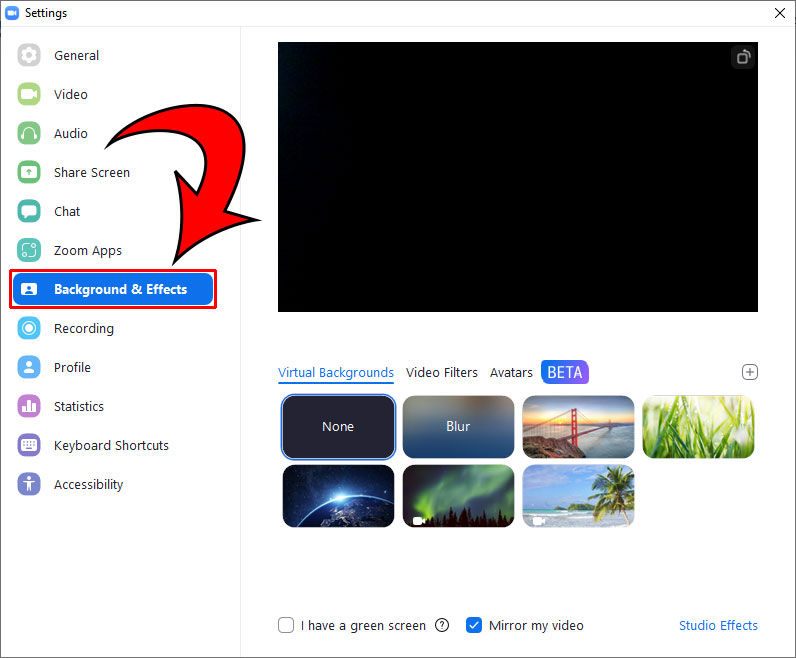The width and height of the screenshot is (796, 658).
Task: Rotate the video preview using corner icon
Action: (x=743, y=57)
